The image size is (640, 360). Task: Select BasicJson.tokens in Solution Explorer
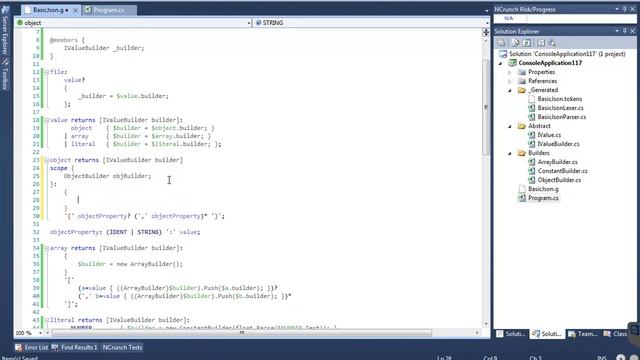pyautogui.click(x=560, y=99)
